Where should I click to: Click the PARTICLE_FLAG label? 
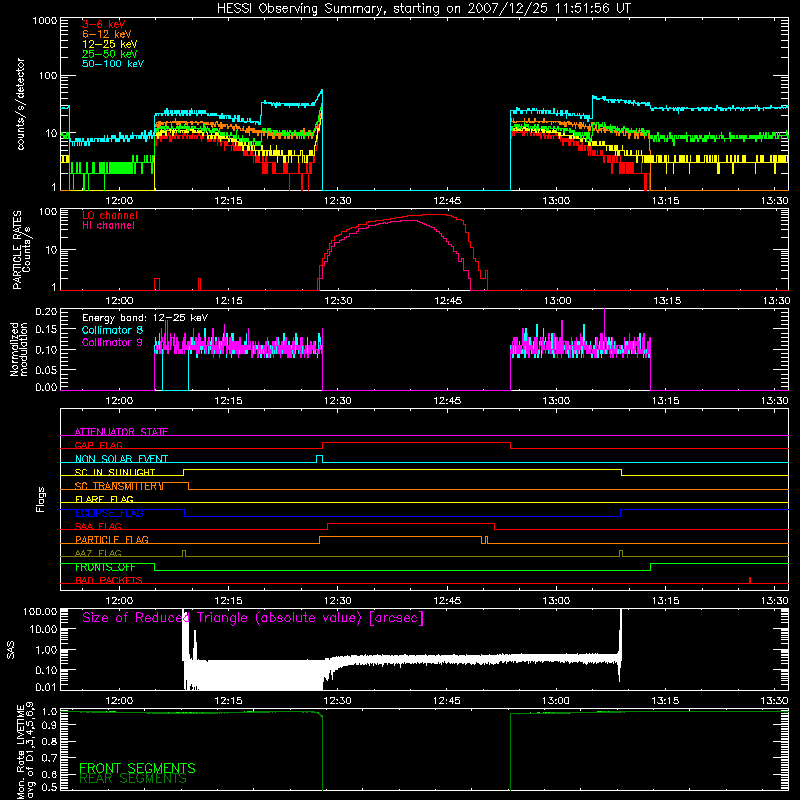pyautogui.click(x=112, y=539)
